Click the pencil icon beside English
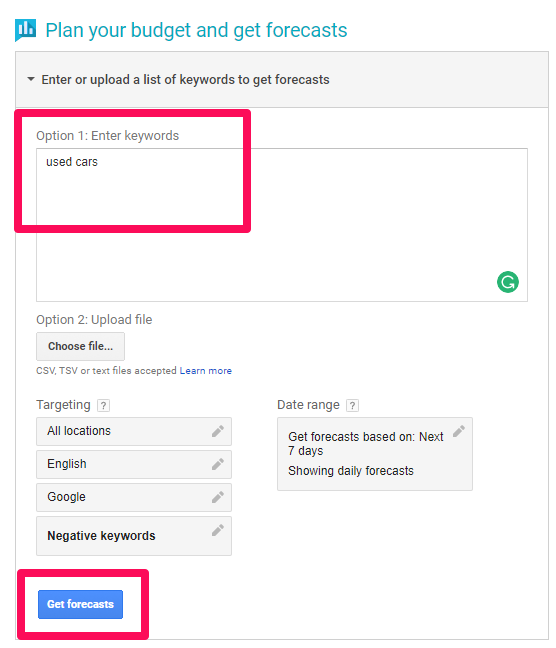The width and height of the screenshot is (556, 648). point(218,464)
